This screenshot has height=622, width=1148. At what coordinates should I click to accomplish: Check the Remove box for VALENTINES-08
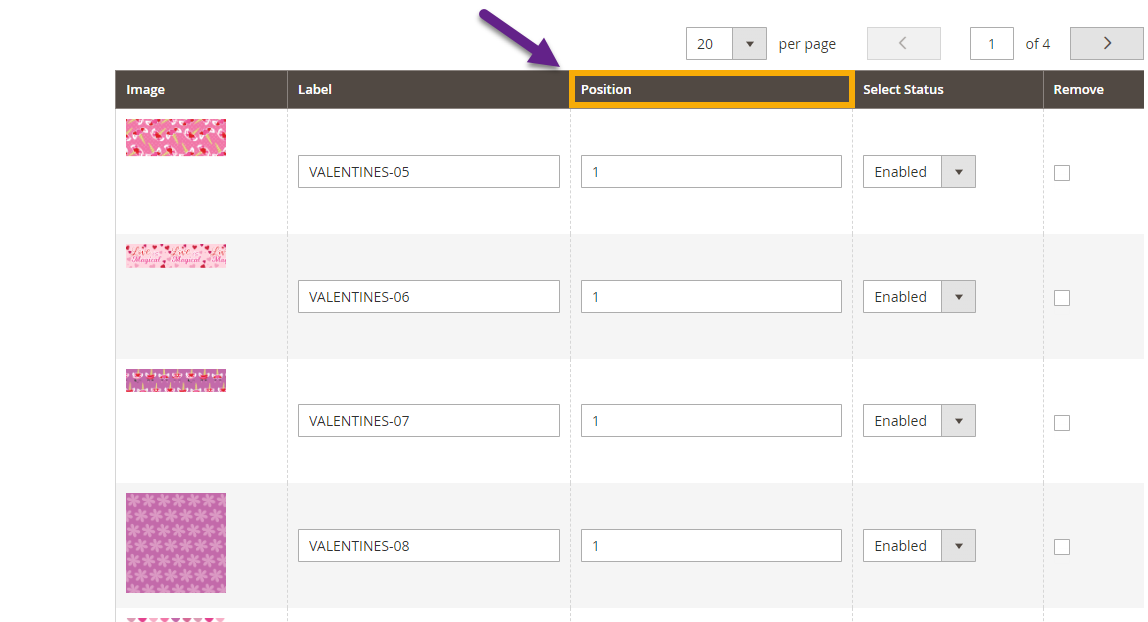pyautogui.click(x=1062, y=546)
